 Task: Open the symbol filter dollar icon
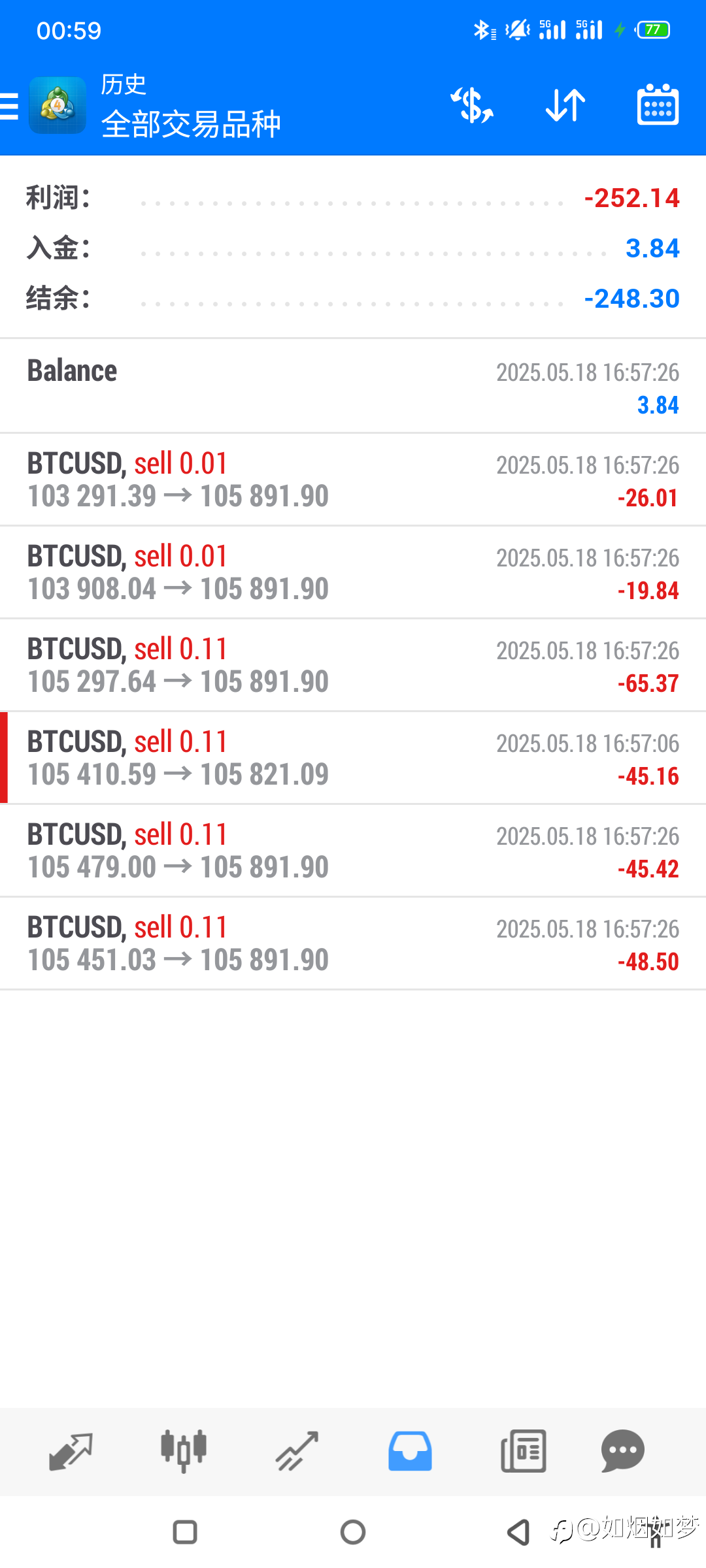click(x=472, y=105)
